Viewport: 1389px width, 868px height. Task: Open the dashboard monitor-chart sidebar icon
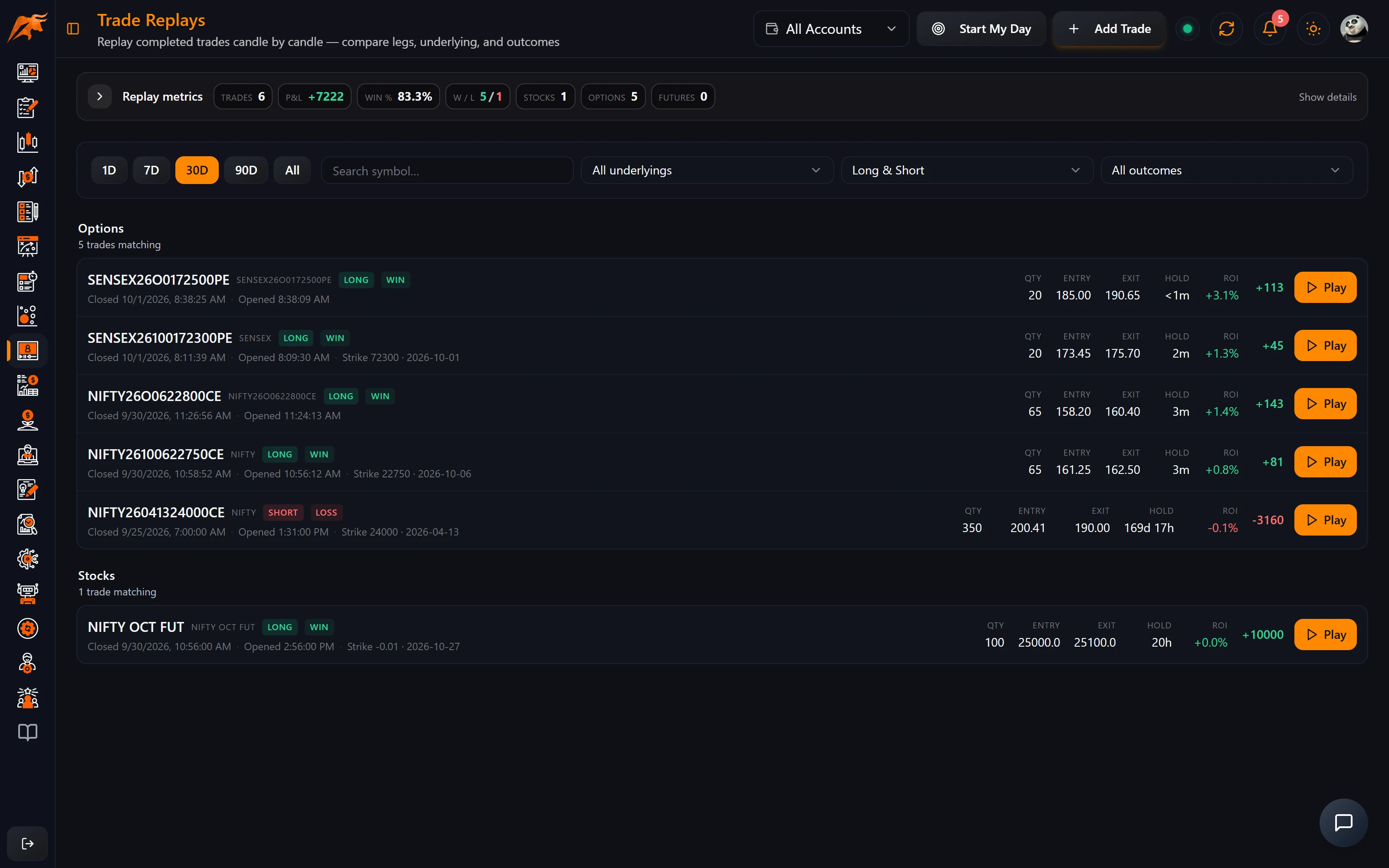(27, 72)
